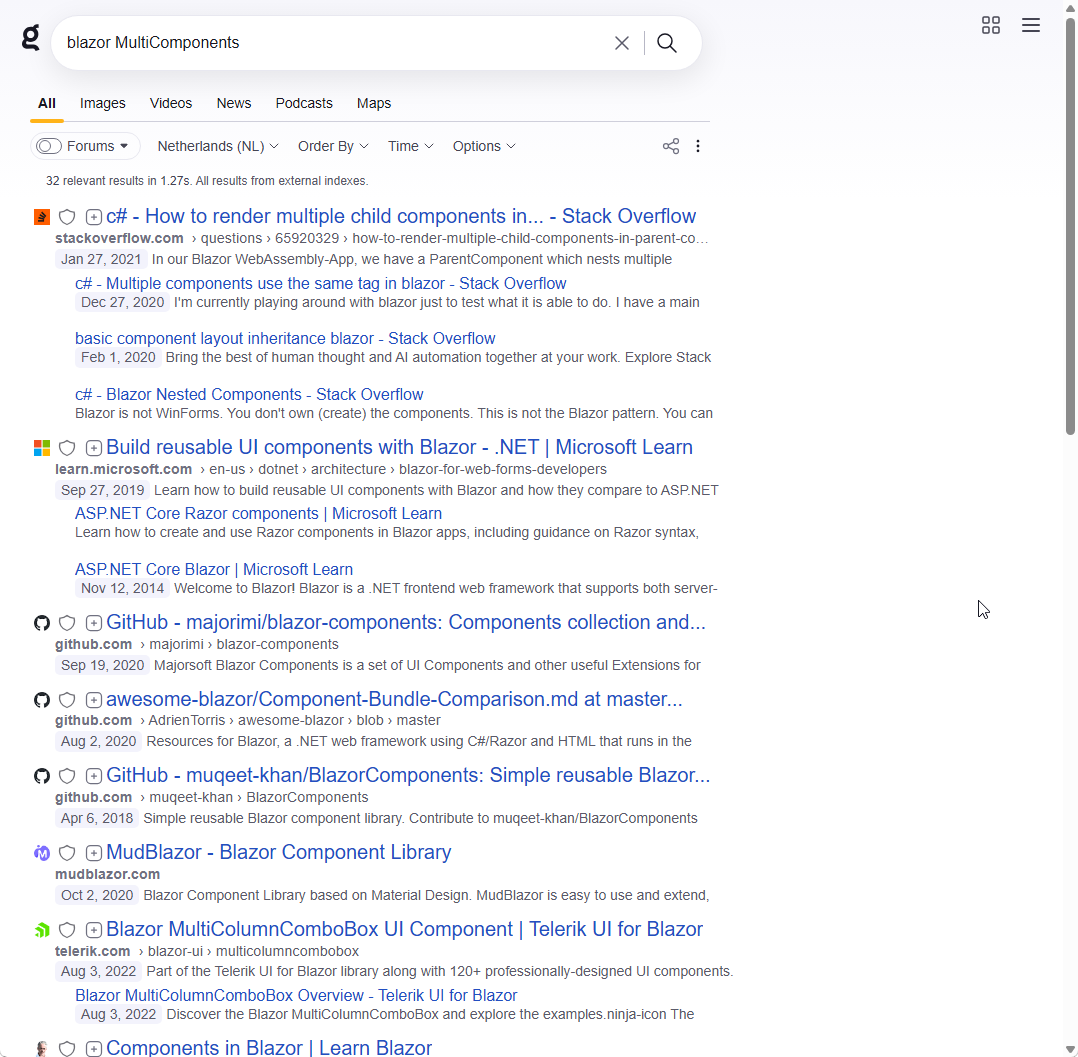The image size is (1078, 1057).
Task: Click the vertical scrollbar thumb
Action: (x=1070, y=227)
